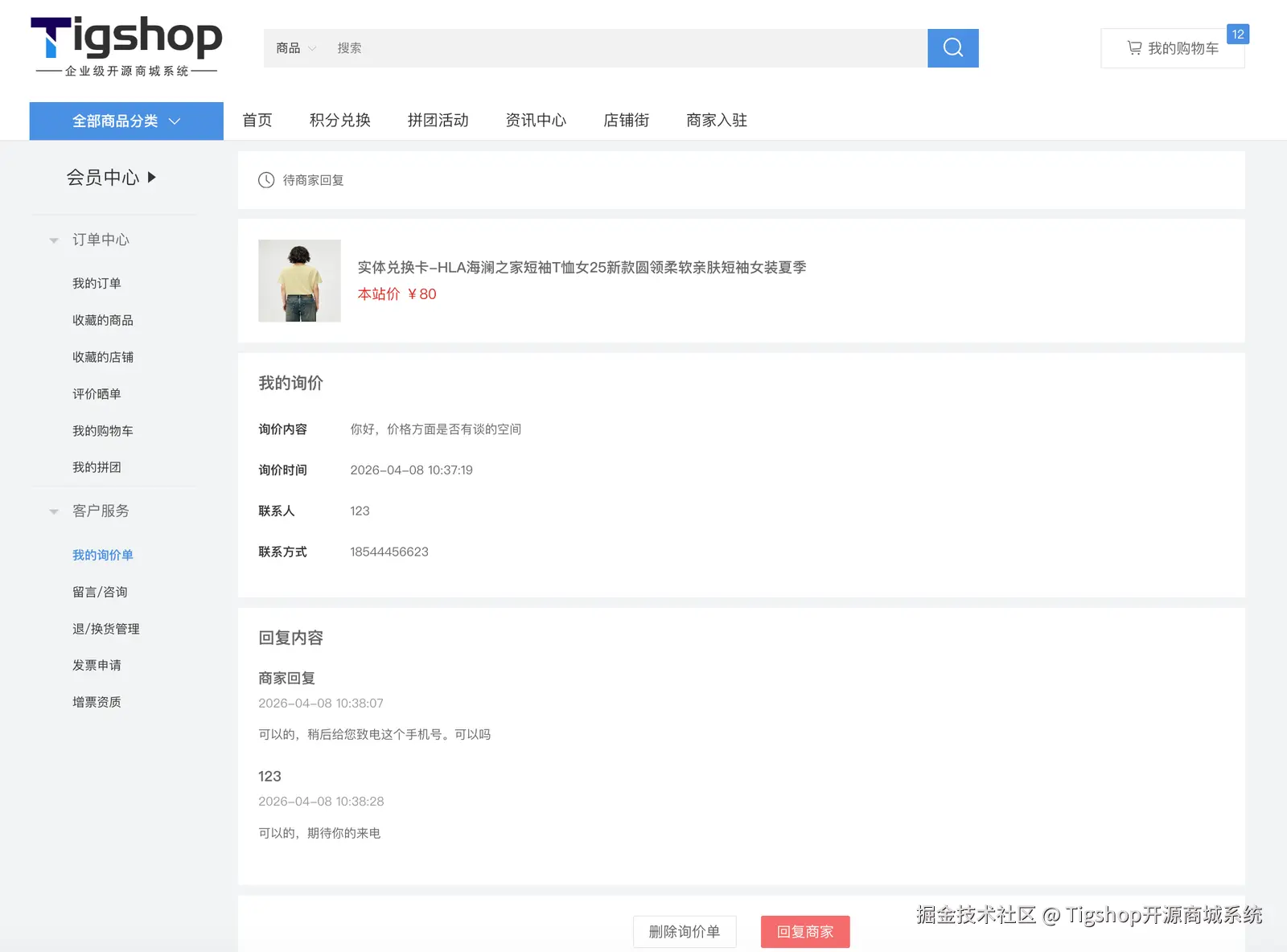The height and width of the screenshot is (952, 1287).
Task: Open 我的订单 in the sidebar
Action: click(x=97, y=283)
